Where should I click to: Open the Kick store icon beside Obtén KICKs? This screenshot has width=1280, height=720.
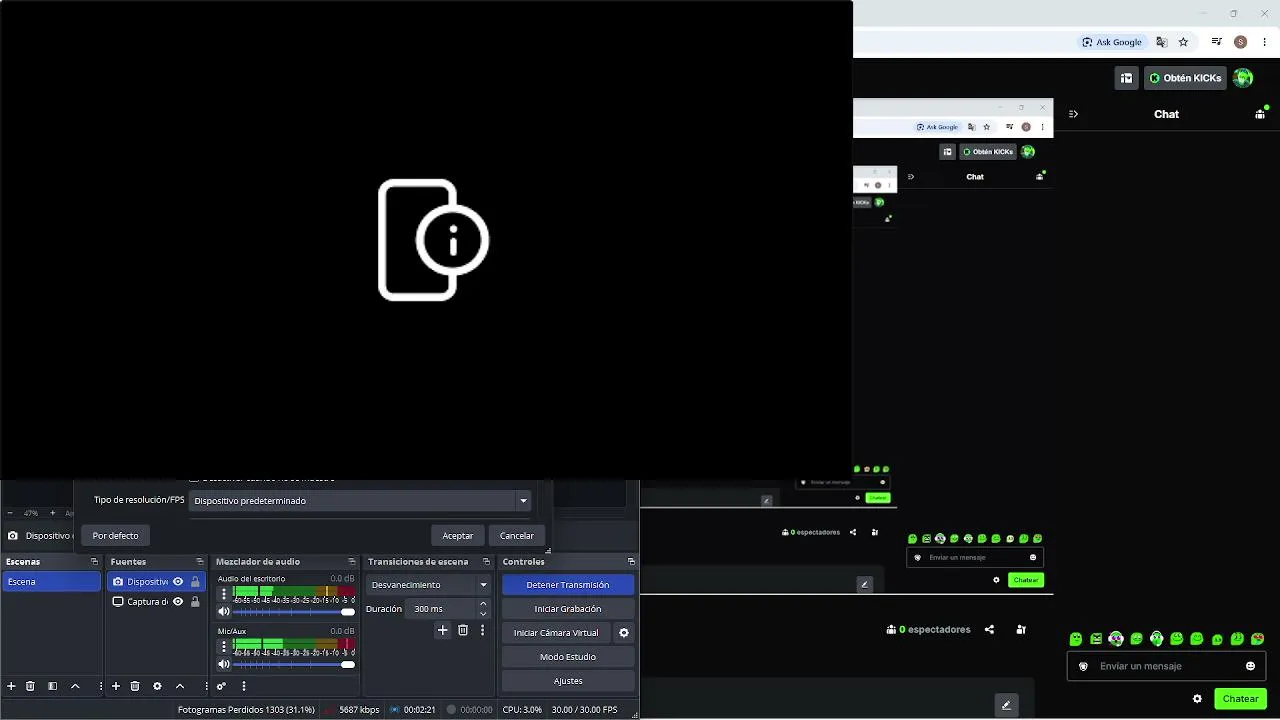click(1126, 78)
